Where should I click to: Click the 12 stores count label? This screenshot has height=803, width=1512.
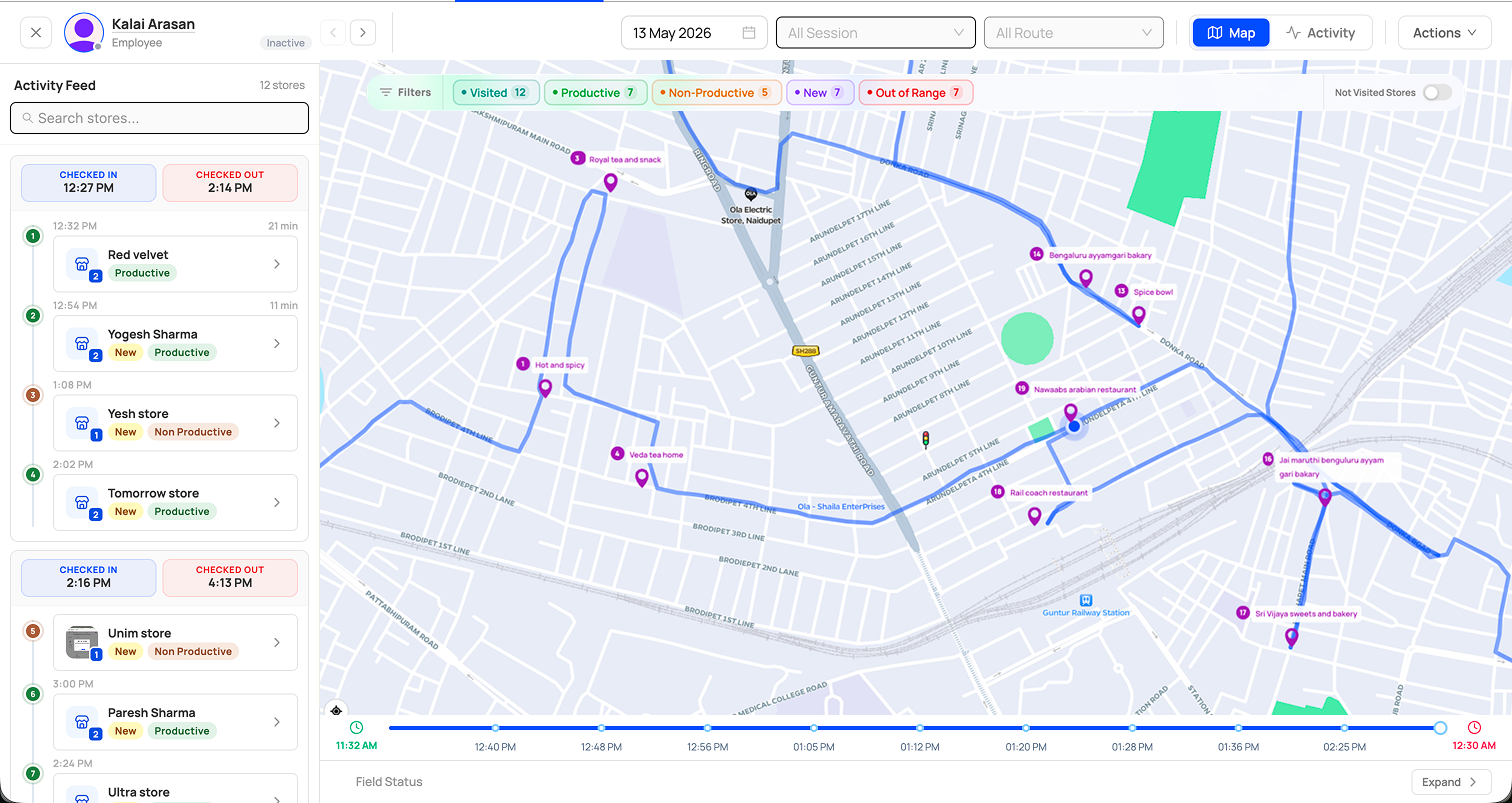(282, 85)
